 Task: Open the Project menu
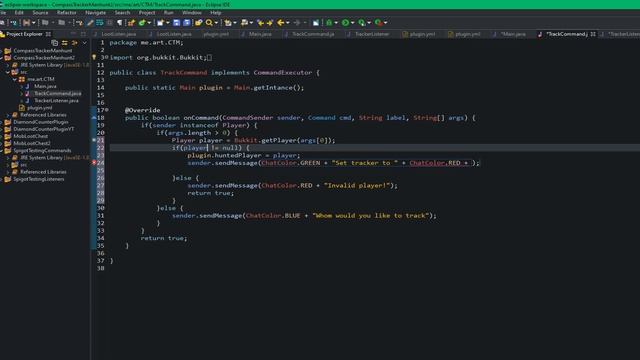click(x=147, y=13)
